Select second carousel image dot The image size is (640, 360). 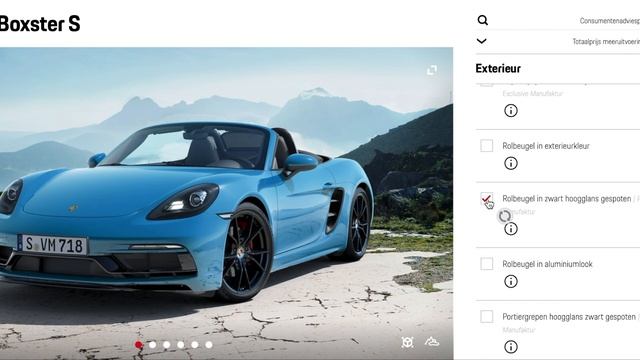[153, 345]
